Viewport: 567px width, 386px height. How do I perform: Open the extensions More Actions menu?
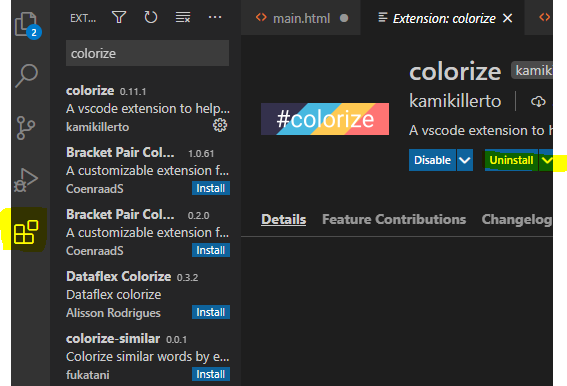pos(215,17)
